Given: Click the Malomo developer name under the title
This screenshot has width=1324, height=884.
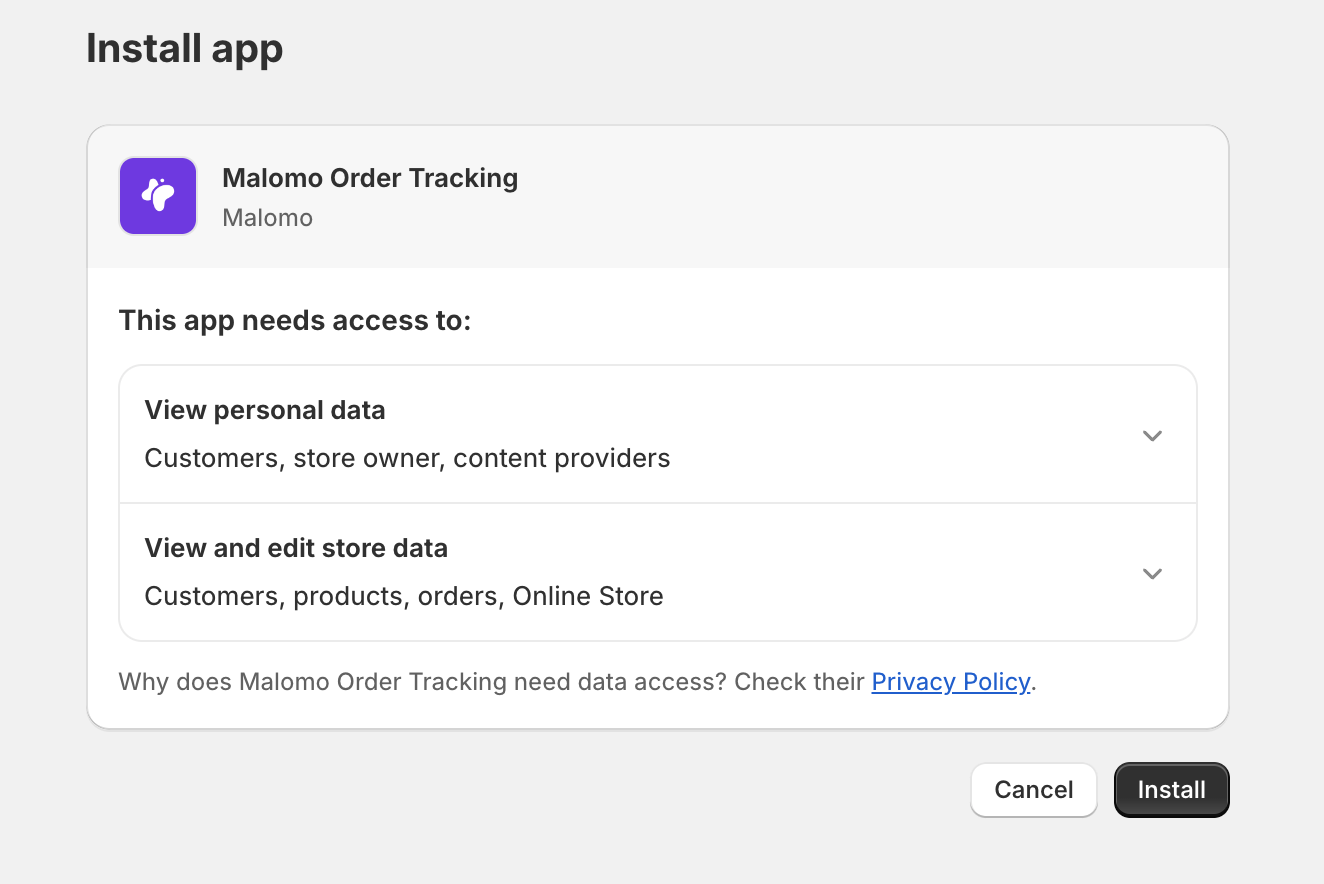Looking at the screenshot, I should 267,217.
